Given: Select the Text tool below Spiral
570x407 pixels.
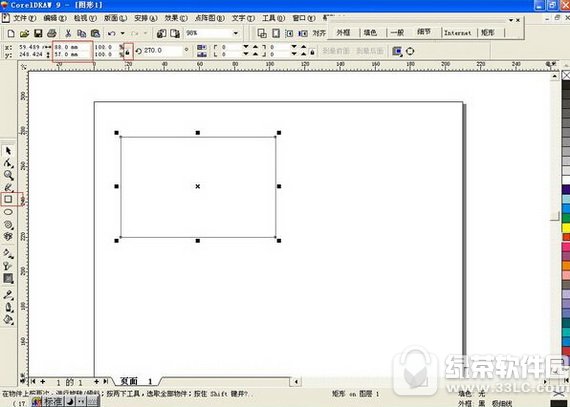Looking at the screenshot, I should (8, 237).
